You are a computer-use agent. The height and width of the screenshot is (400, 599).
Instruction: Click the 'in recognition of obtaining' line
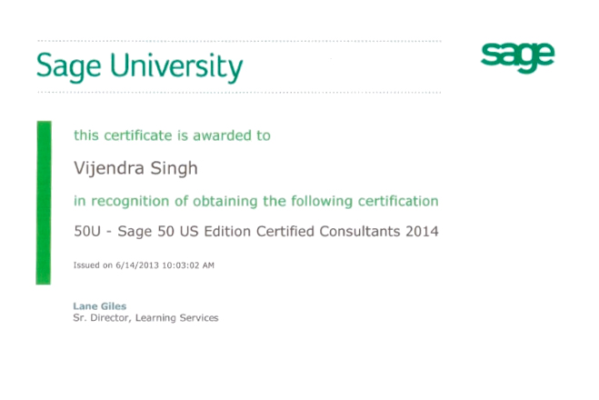click(256, 201)
